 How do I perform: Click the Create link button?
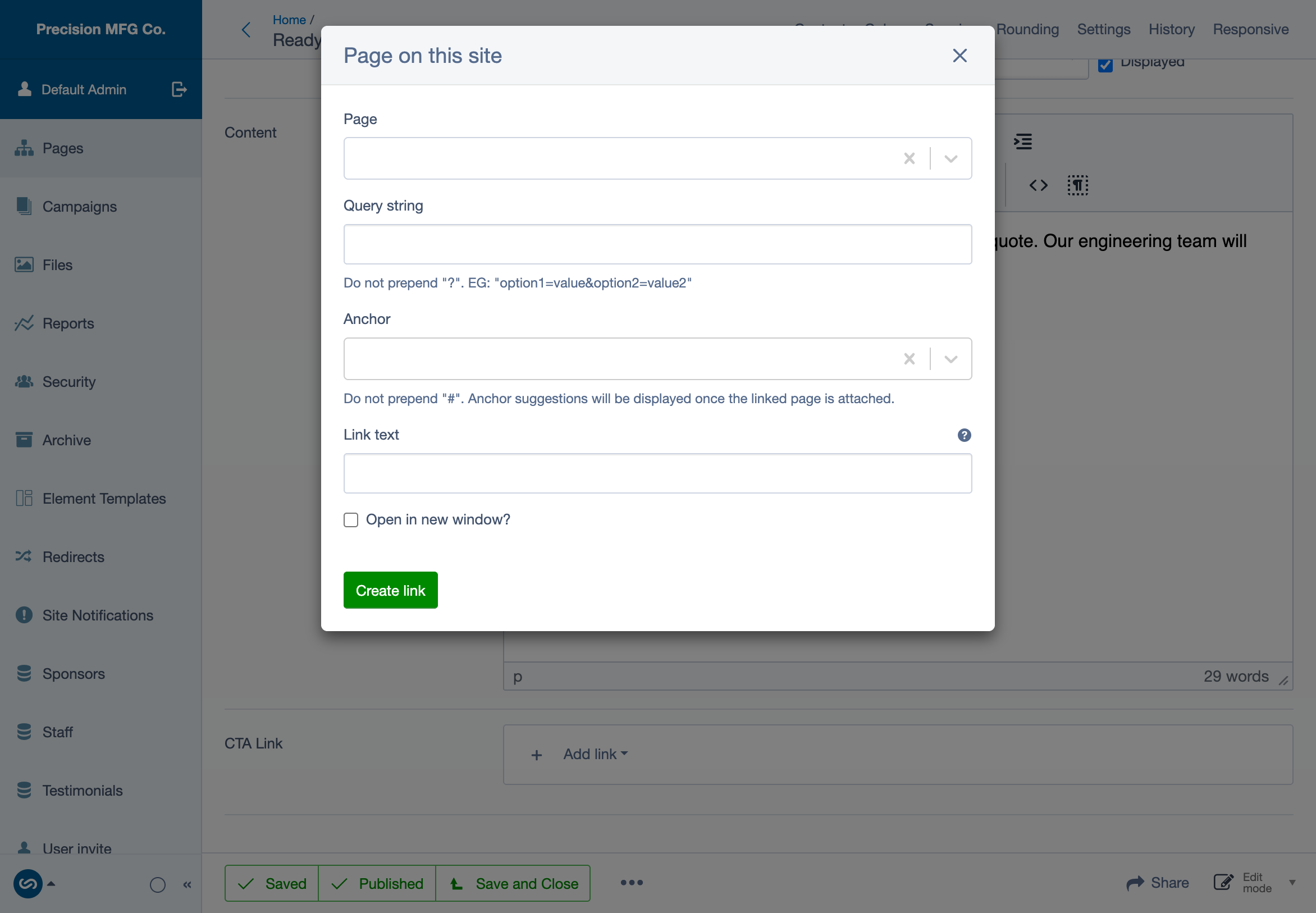(390, 590)
